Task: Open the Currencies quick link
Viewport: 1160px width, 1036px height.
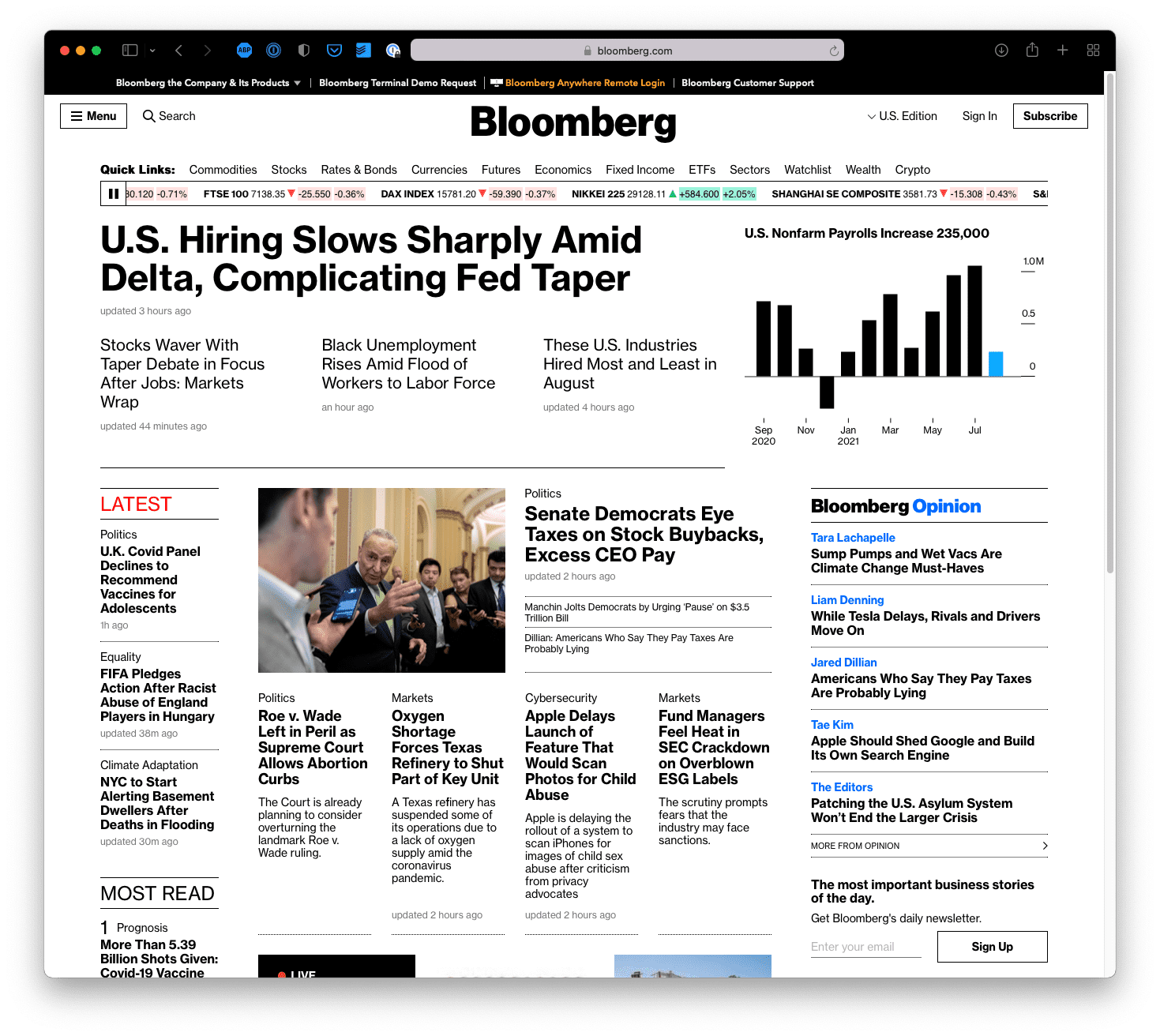Action: point(439,170)
